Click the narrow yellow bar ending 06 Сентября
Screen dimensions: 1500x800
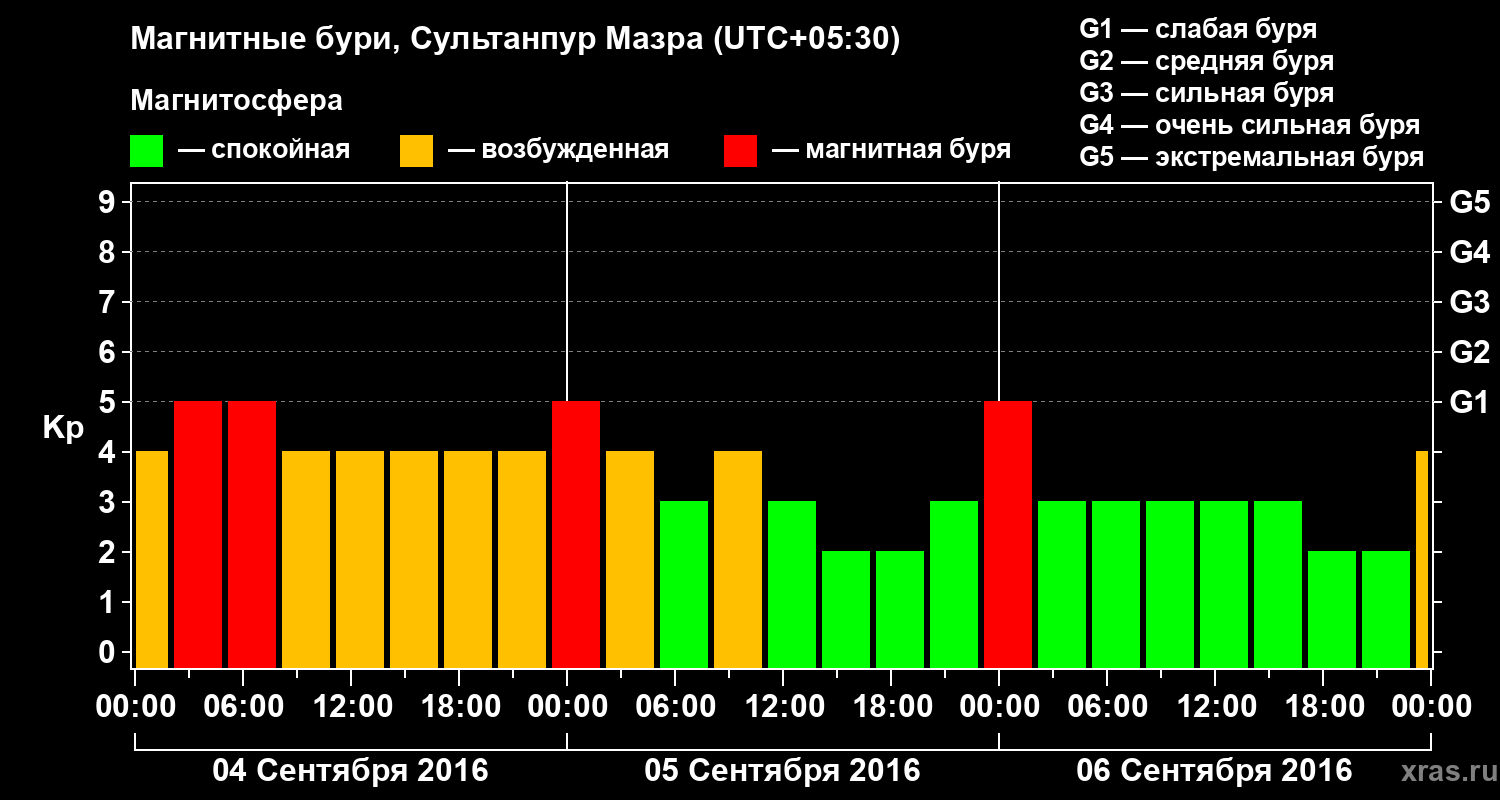(x=1422, y=559)
